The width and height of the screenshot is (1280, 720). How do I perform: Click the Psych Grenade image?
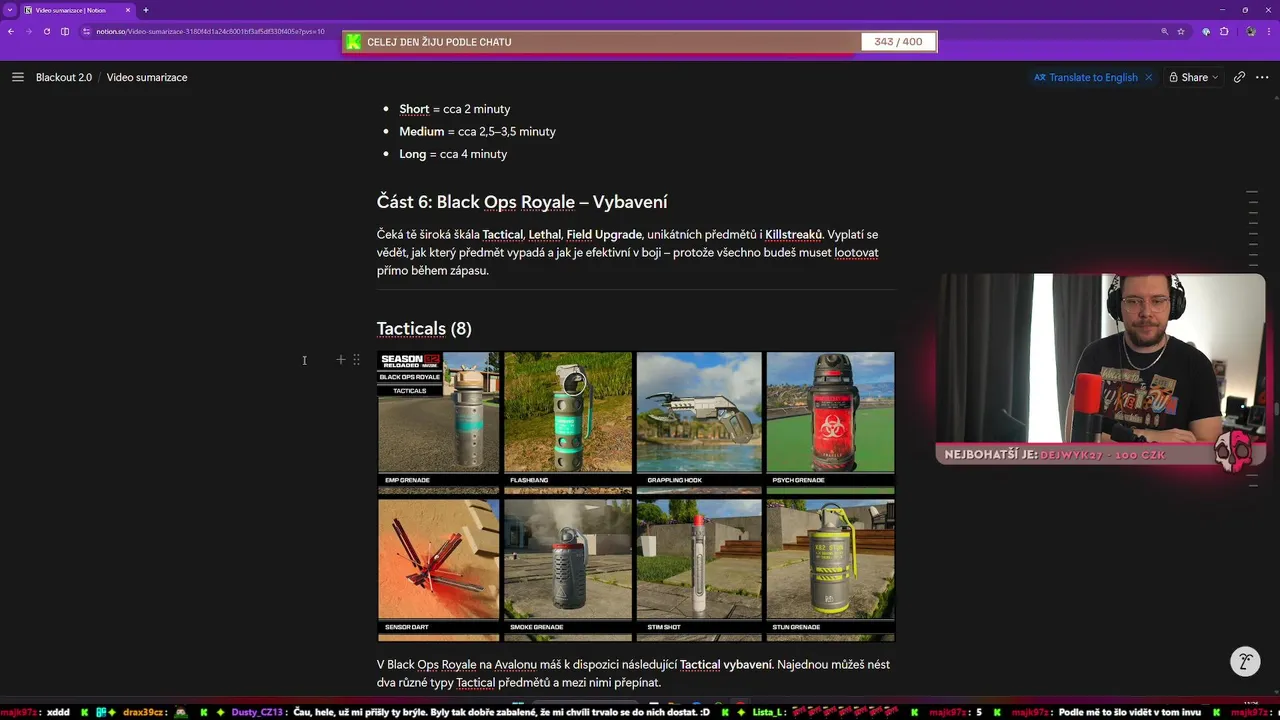(x=830, y=421)
